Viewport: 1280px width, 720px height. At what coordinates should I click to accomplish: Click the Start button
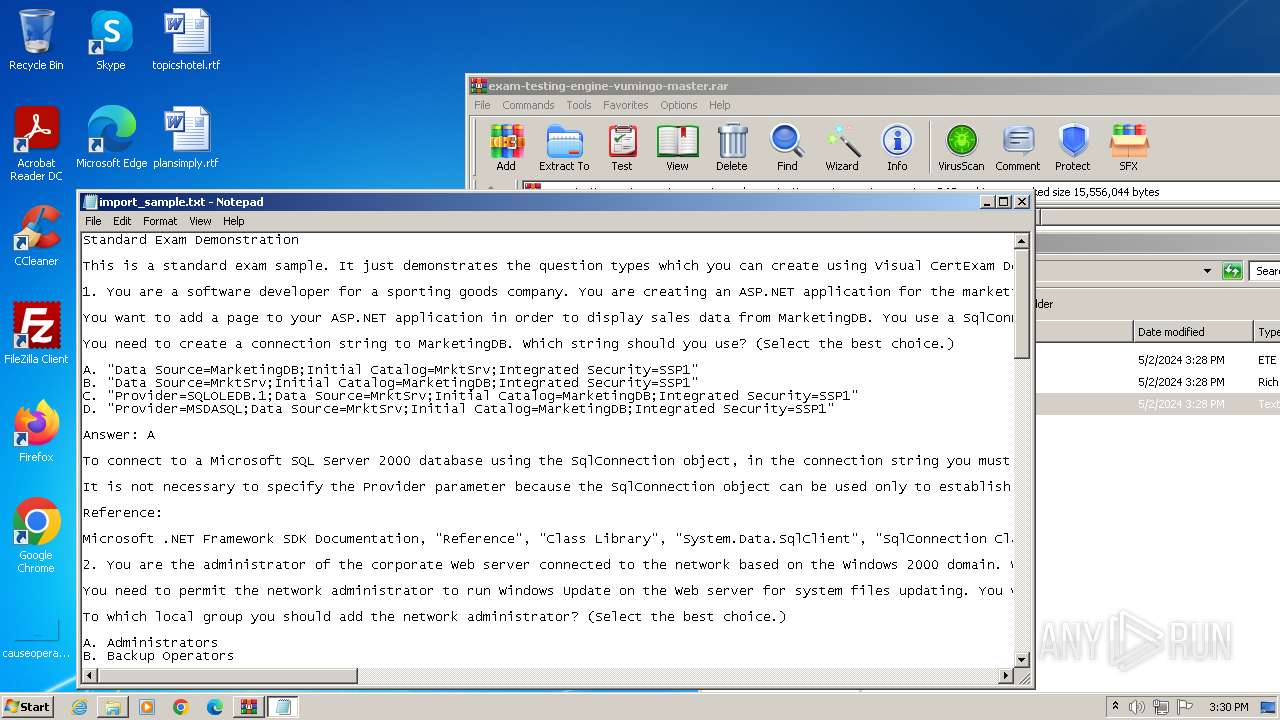tap(28, 707)
